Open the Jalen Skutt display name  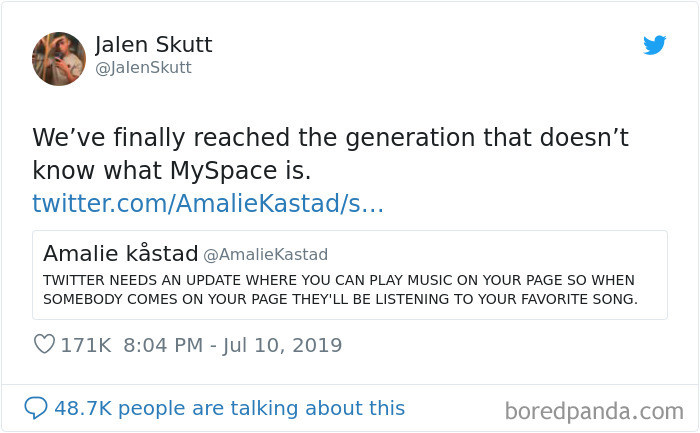(x=153, y=45)
